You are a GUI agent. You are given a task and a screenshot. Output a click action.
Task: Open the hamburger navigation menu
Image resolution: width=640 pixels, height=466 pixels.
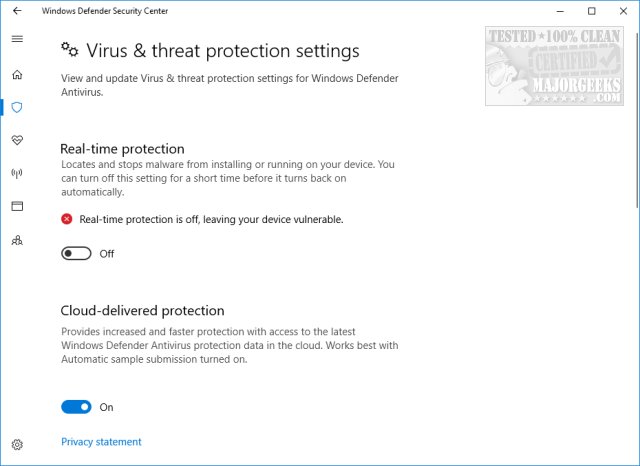(17, 39)
